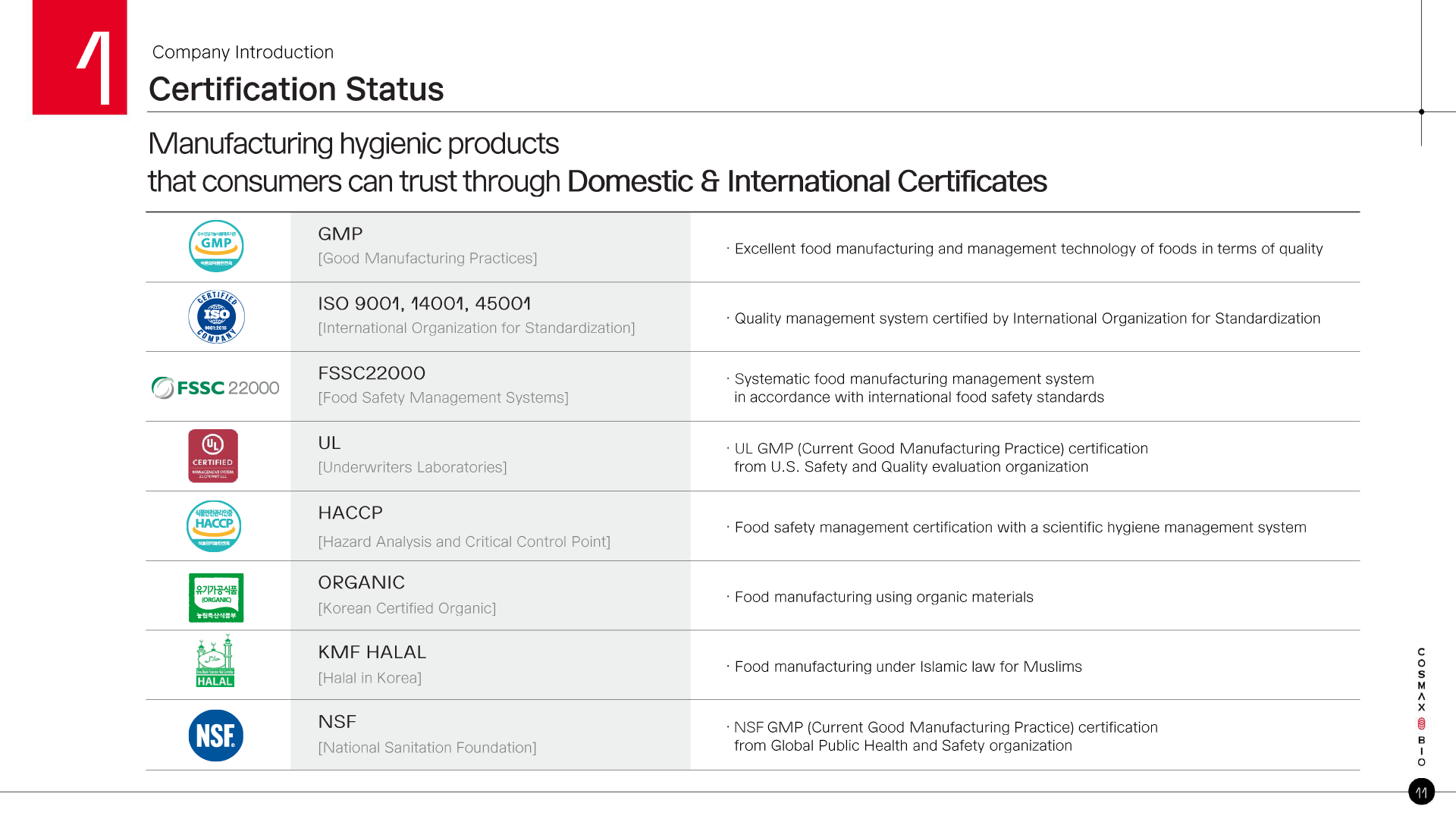Click the Underwriters Laboratories subtitle
This screenshot has width=1456, height=819.
click(x=413, y=468)
